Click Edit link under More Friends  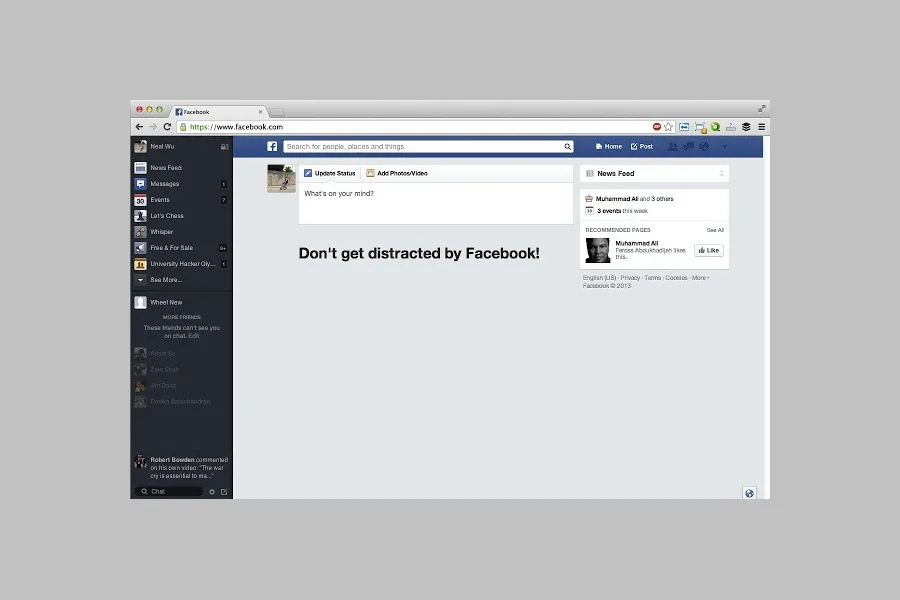coord(194,336)
